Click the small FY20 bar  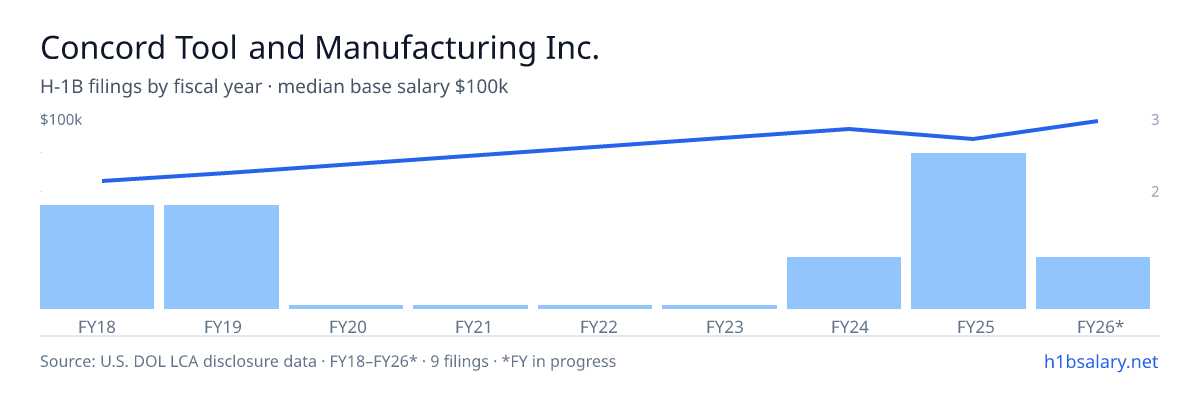346,307
